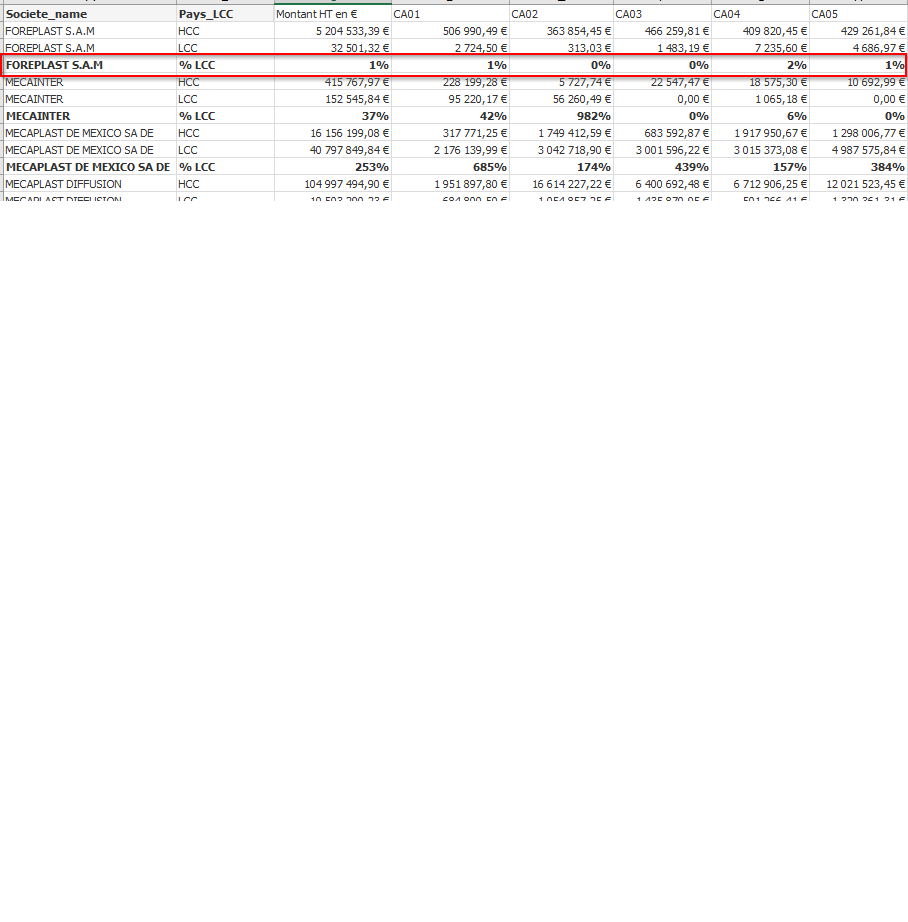Click the 685% percentage cell
The width and height of the screenshot is (908, 922).
450,167
